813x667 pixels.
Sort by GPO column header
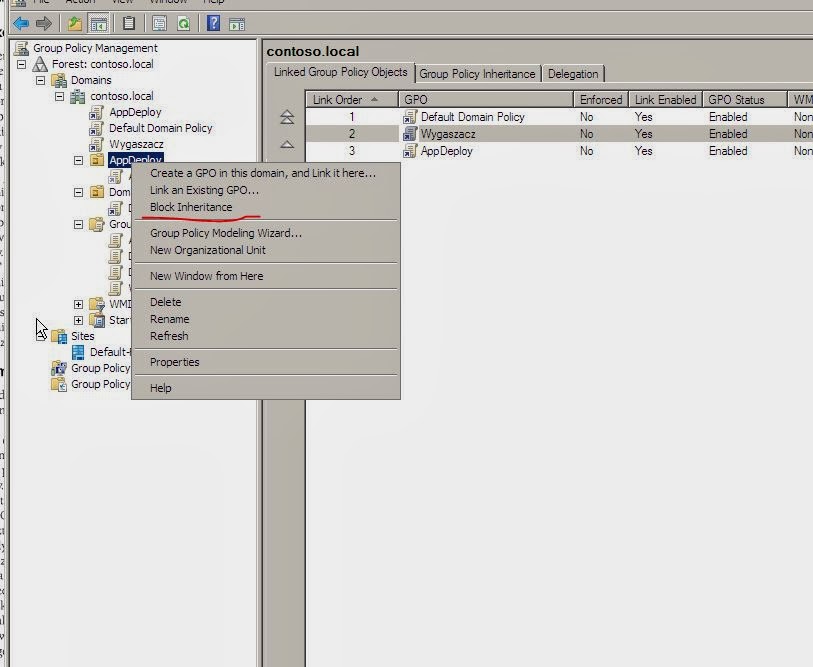(486, 100)
